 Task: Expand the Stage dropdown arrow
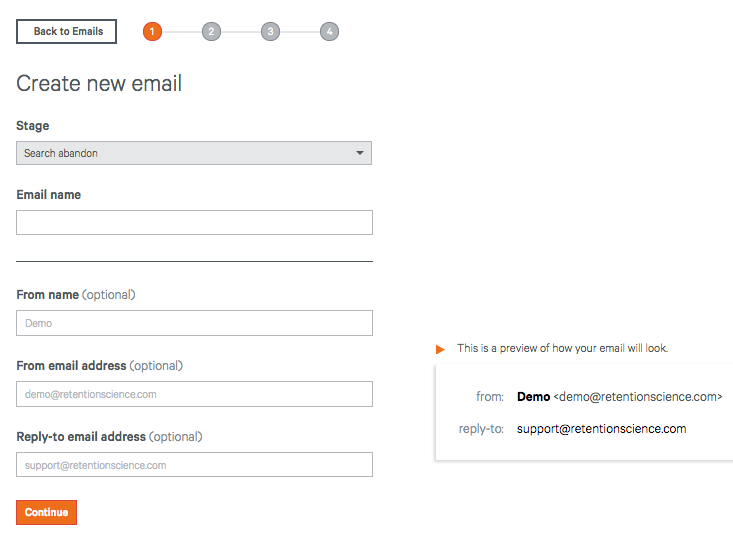click(359, 153)
